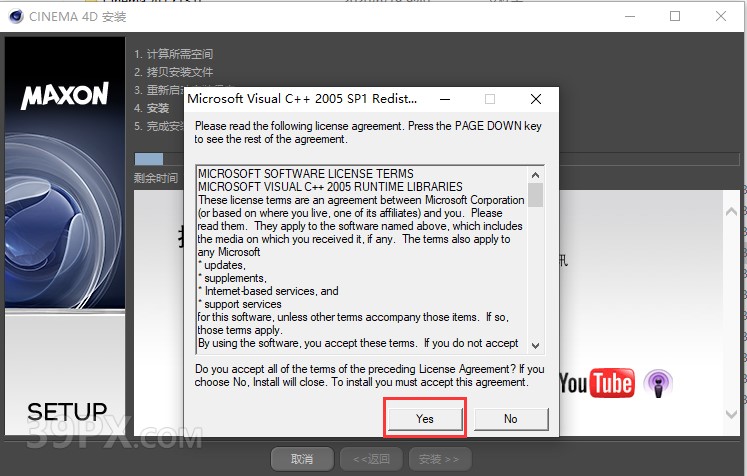The height and width of the screenshot is (476, 747).
Task: Minimize the CINEMA 4D installer window
Action: (x=628, y=16)
